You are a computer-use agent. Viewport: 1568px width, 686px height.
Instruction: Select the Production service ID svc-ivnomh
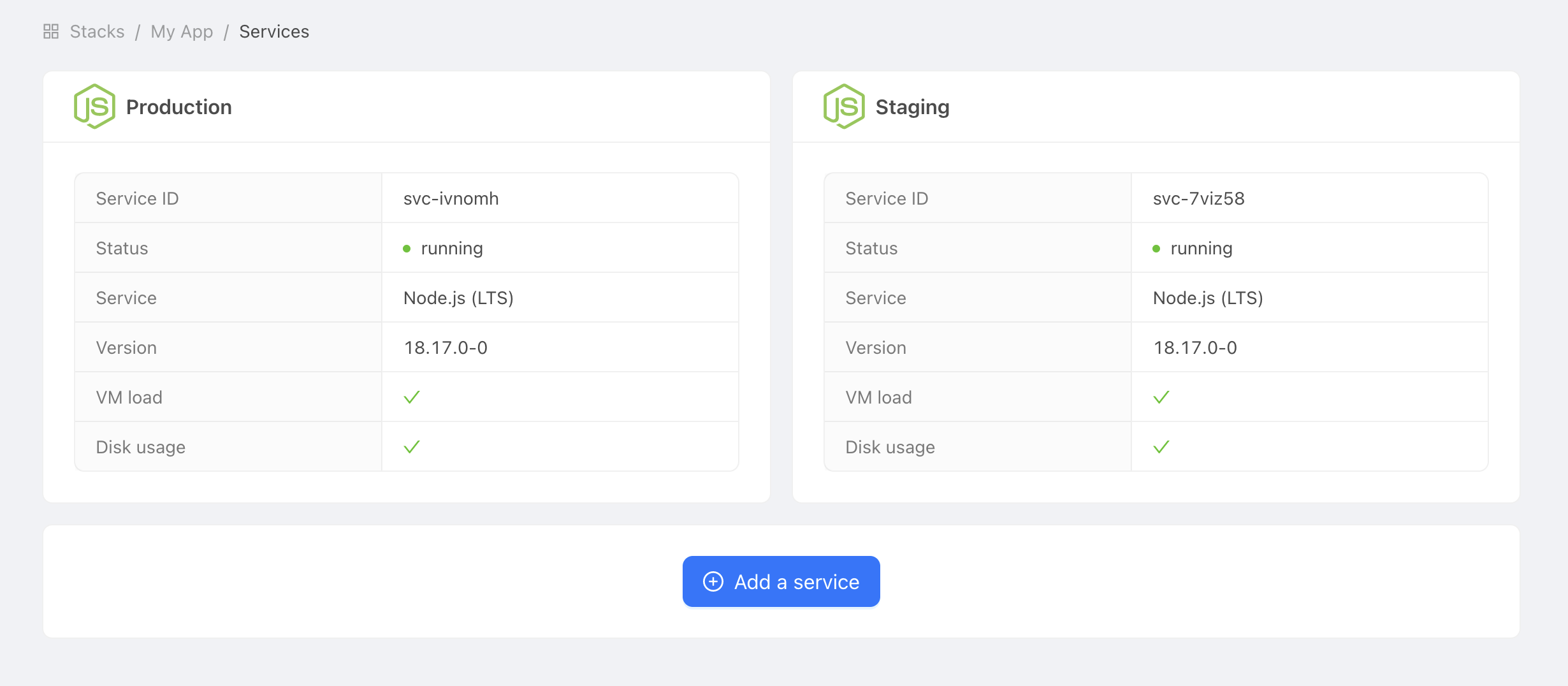click(x=451, y=198)
